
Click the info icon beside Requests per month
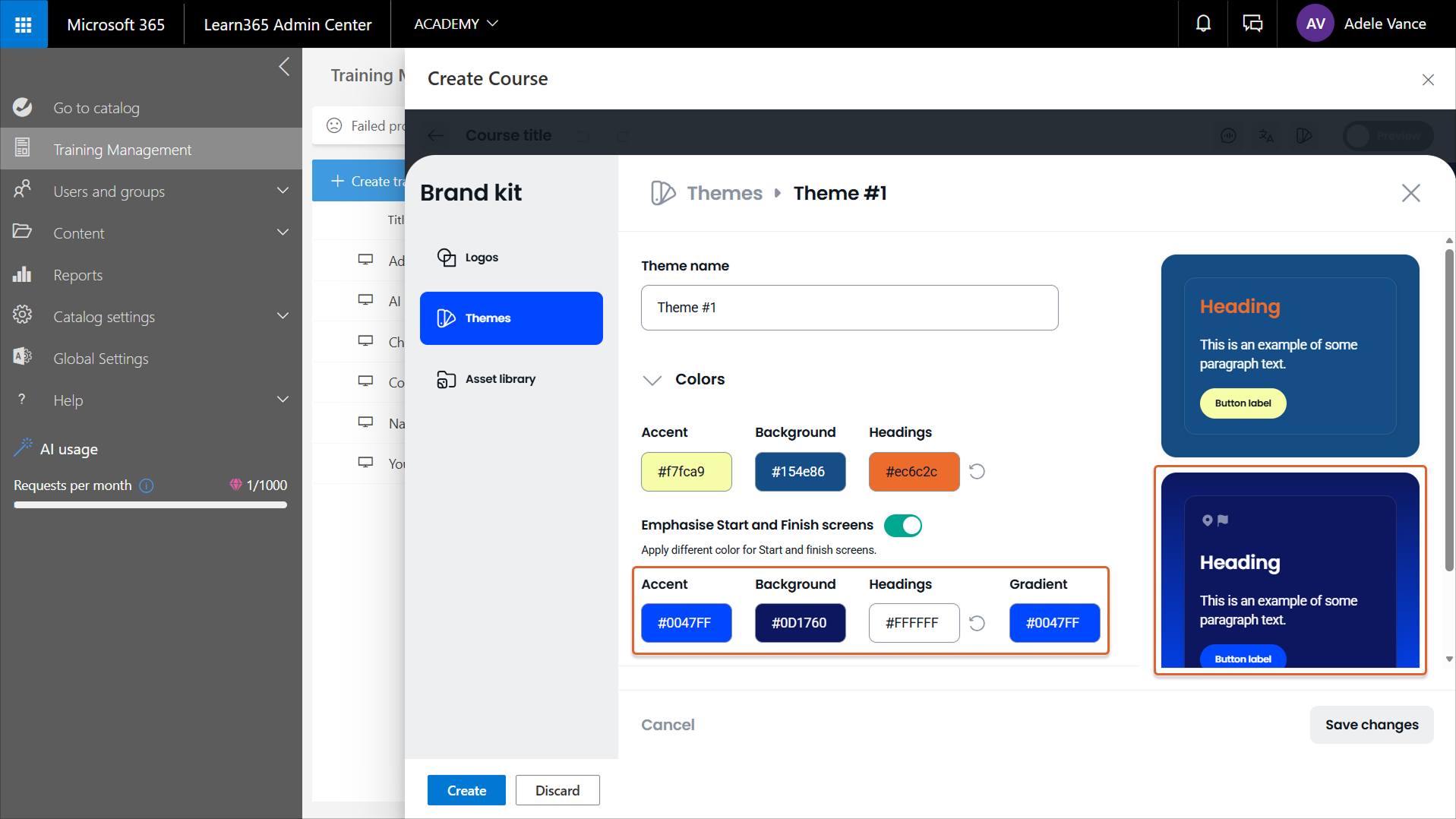(147, 485)
